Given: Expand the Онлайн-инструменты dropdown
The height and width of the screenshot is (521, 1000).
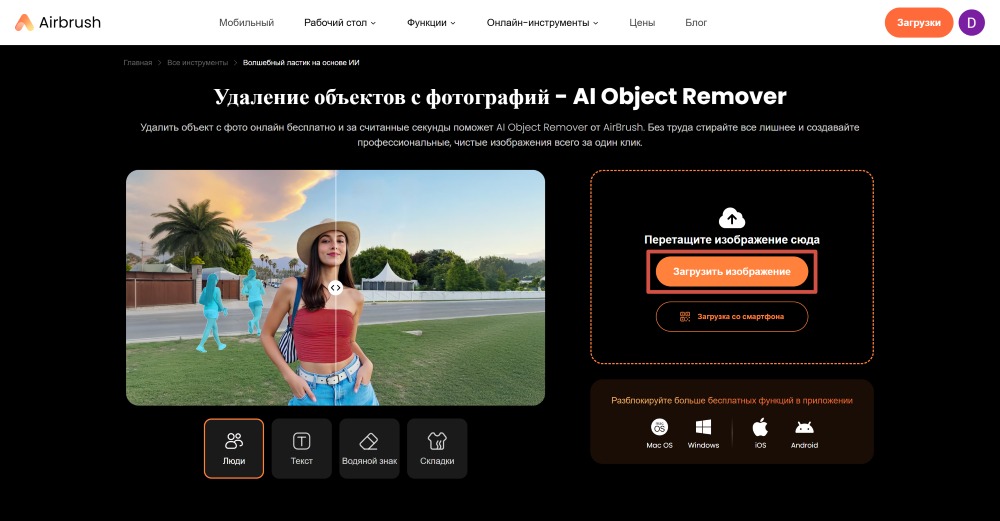Looking at the screenshot, I should click(x=542, y=22).
